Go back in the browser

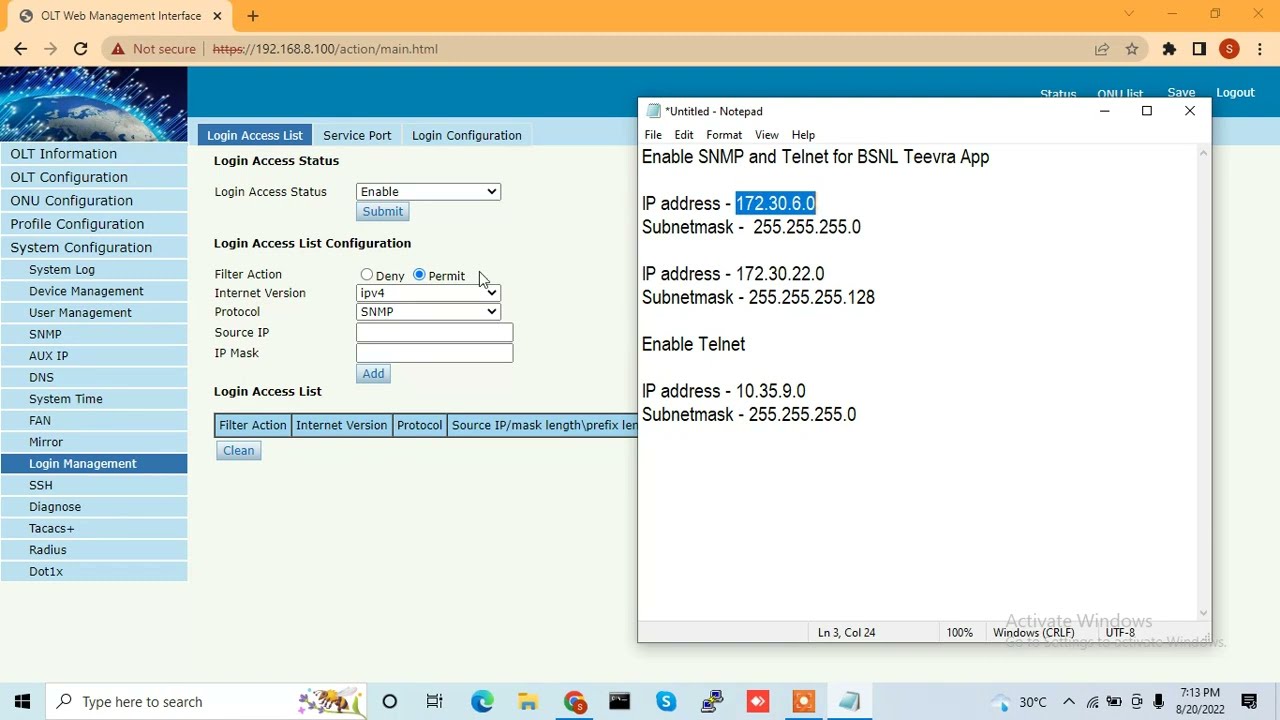(20, 48)
